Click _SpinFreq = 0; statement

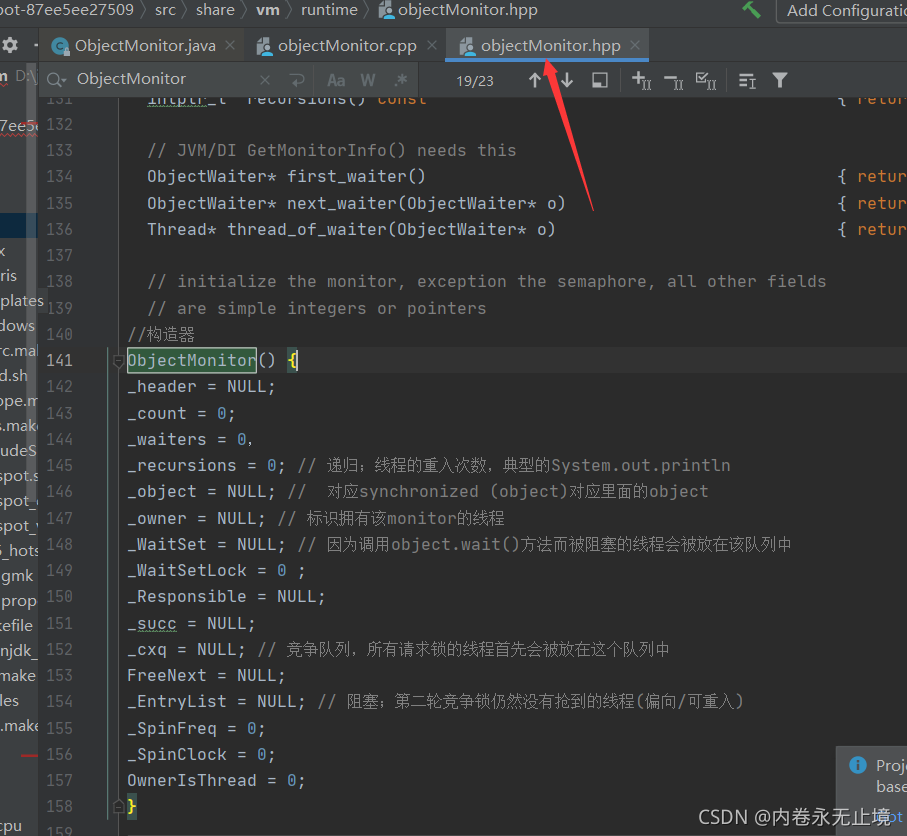tap(196, 728)
